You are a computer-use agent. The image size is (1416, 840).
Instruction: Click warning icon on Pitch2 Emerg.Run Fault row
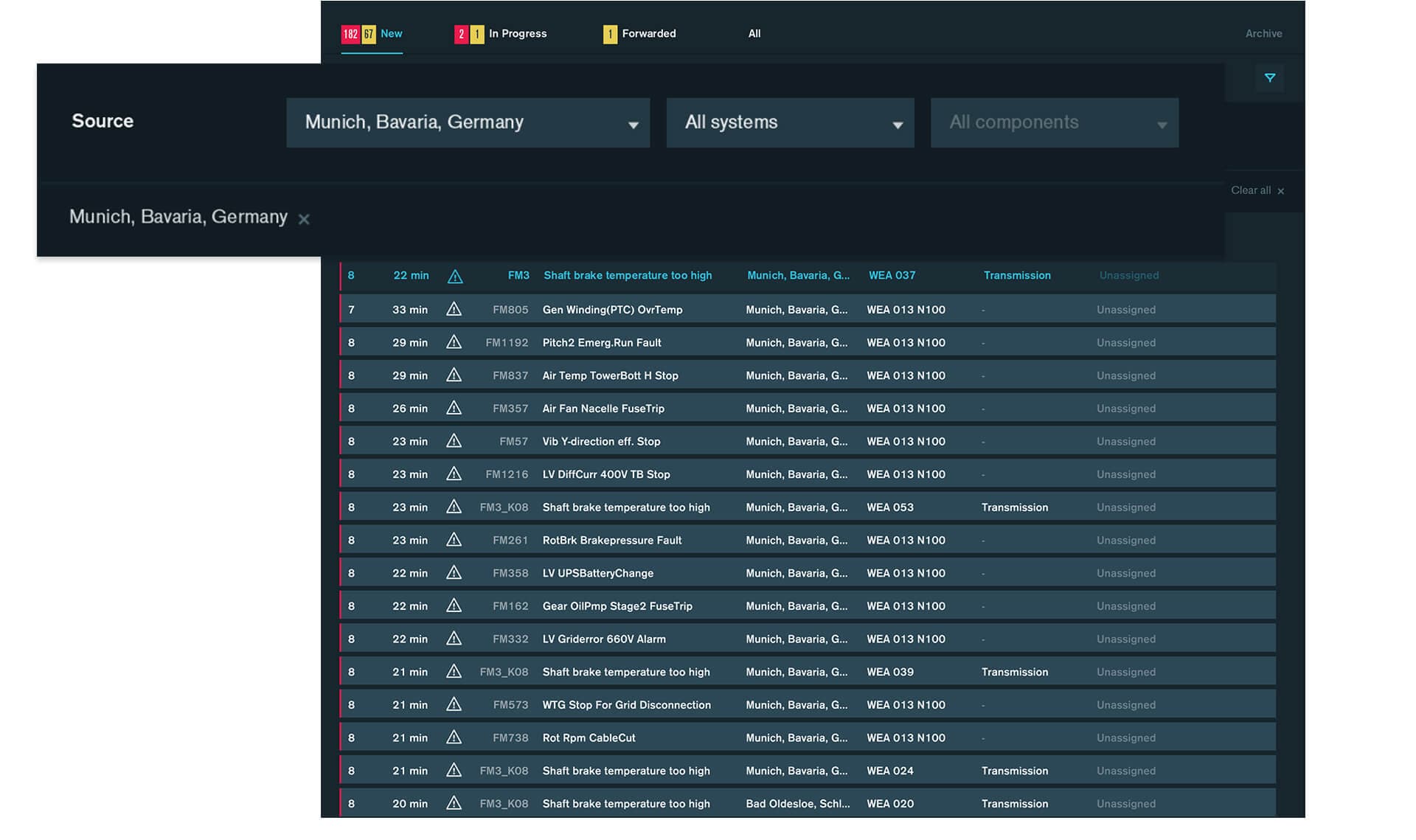click(x=454, y=342)
